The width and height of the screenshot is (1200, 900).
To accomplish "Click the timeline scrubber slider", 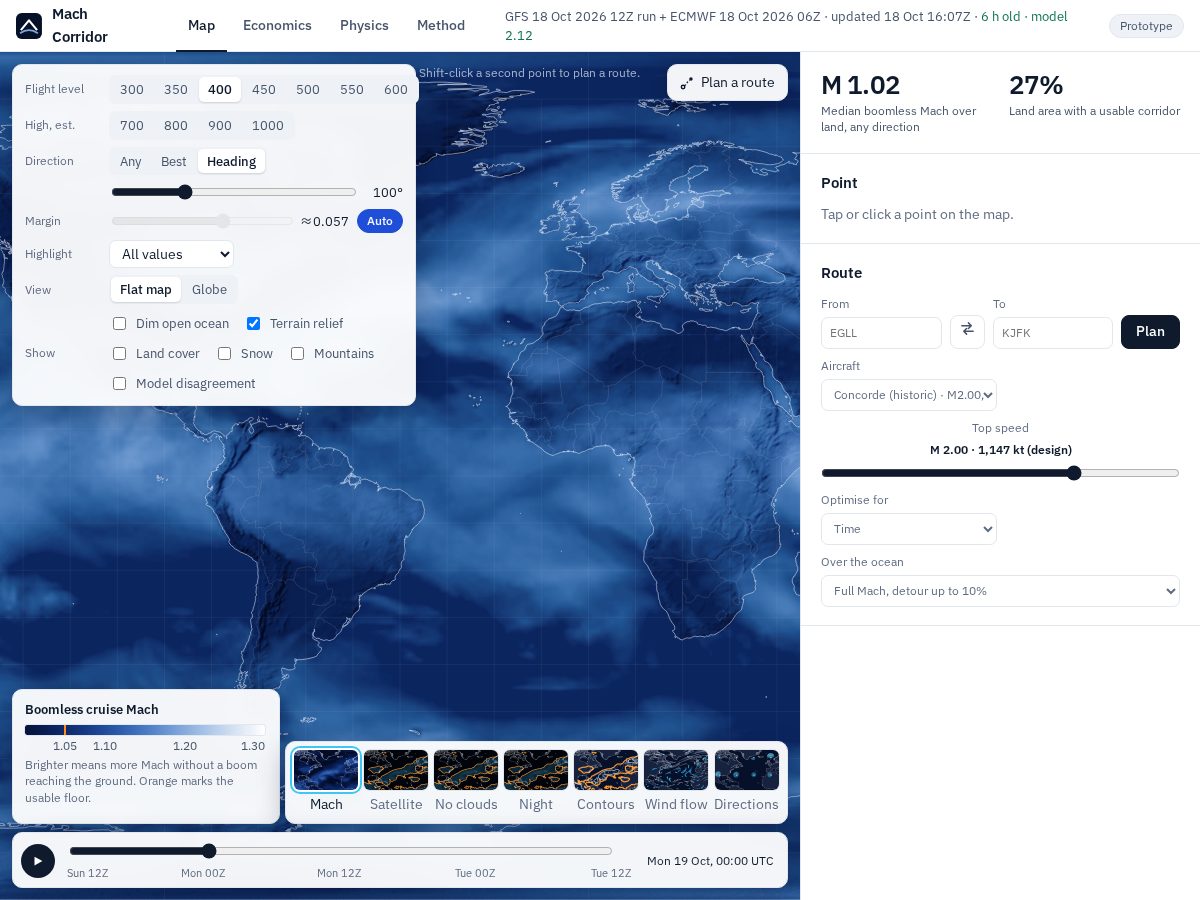I will [x=340, y=851].
